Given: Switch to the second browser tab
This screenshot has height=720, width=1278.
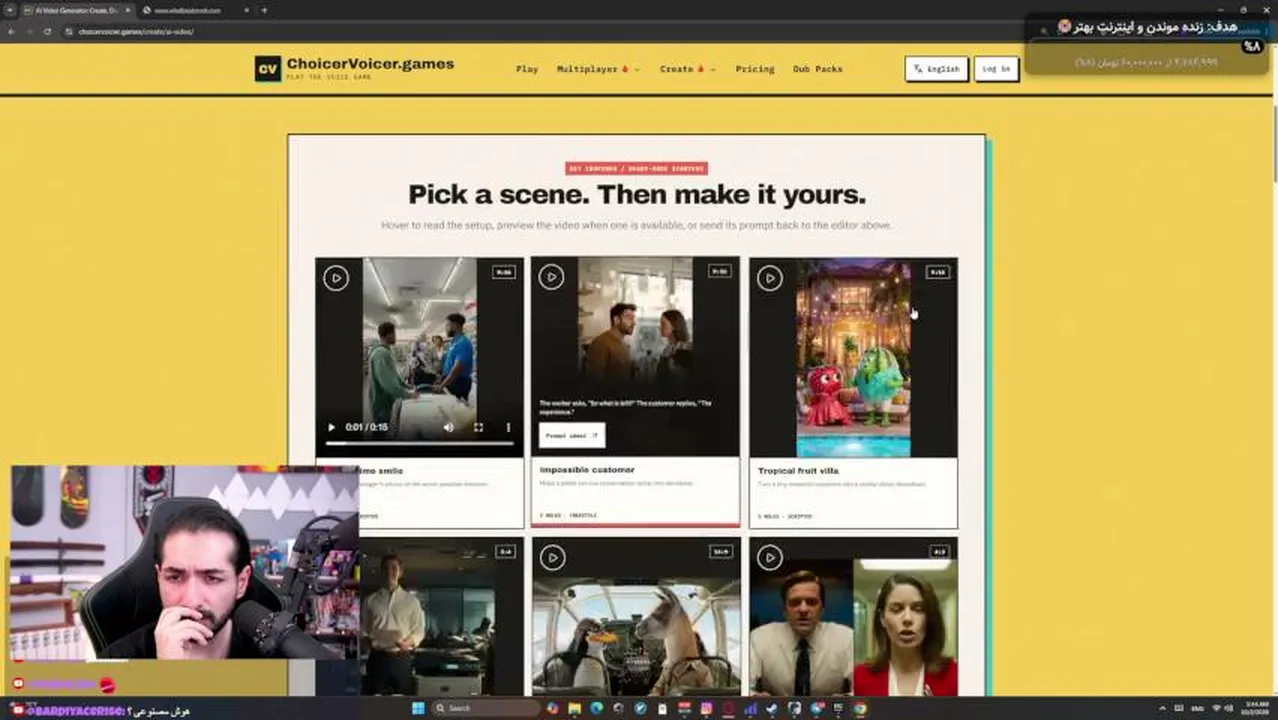Looking at the screenshot, I should (196, 10).
